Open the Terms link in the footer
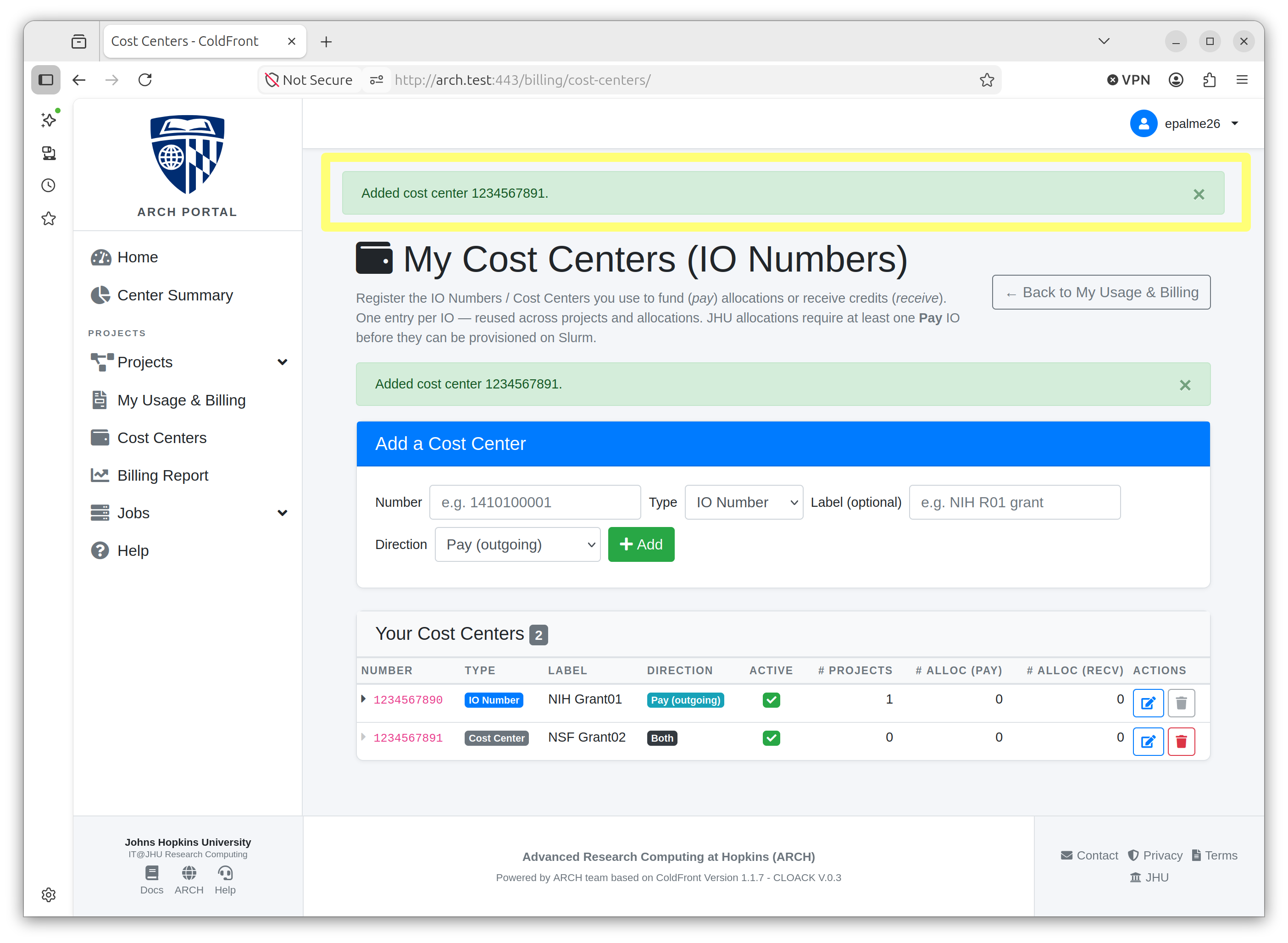The image size is (1288, 943). pyautogui.click(x=1214, y=856)
